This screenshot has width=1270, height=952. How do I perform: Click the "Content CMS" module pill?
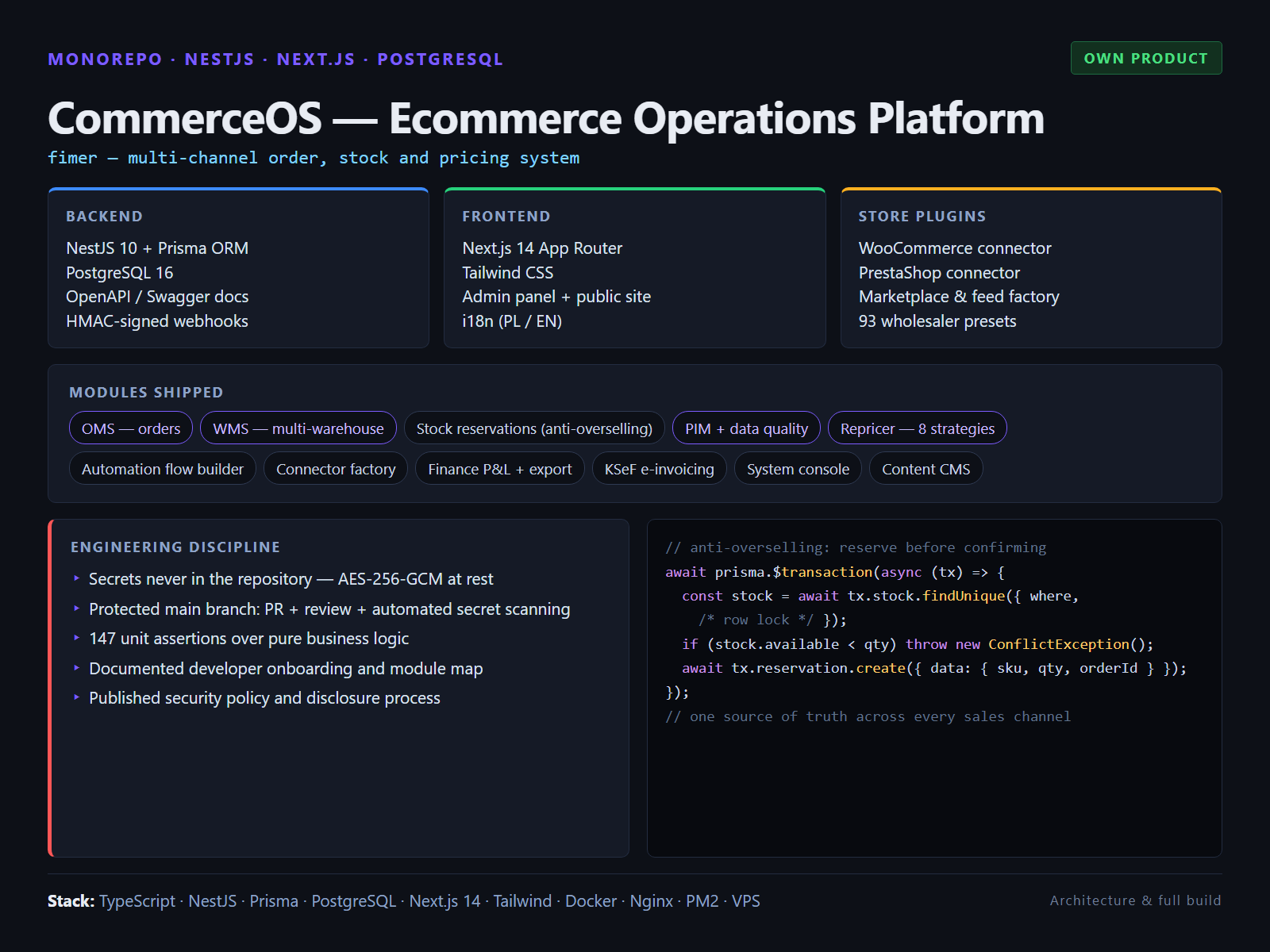tap(926, 469)
